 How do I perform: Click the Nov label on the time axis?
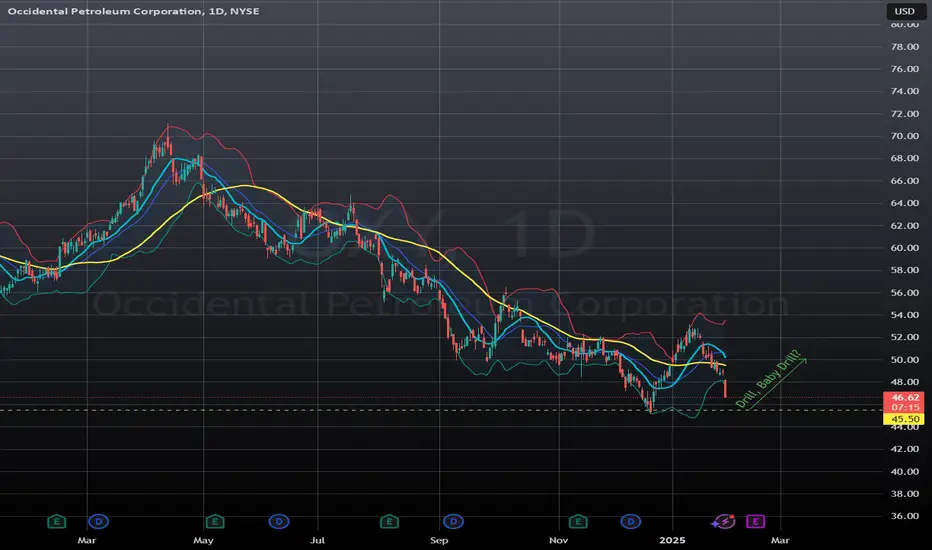coord(558,540)
